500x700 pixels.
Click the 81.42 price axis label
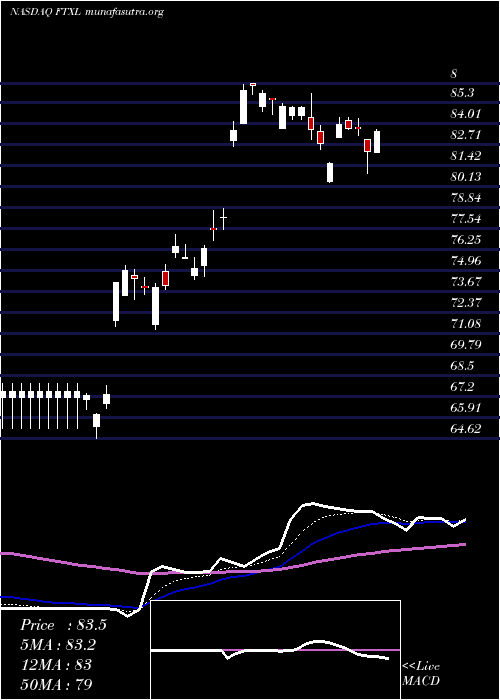466,156
